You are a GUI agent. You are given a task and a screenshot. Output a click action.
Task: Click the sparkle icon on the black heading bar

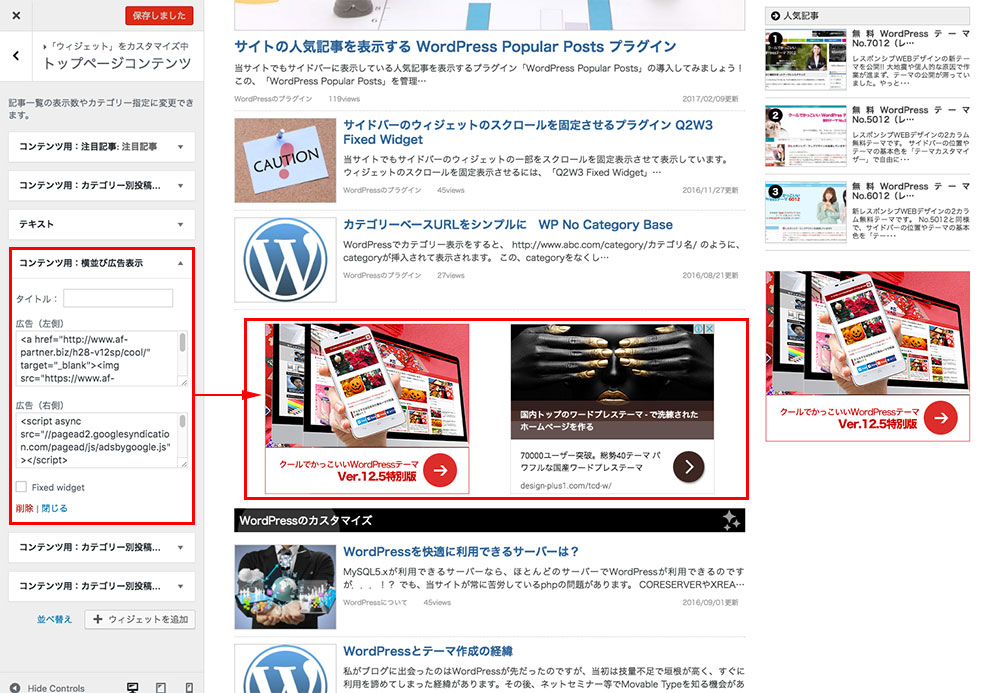pos(732,520)
